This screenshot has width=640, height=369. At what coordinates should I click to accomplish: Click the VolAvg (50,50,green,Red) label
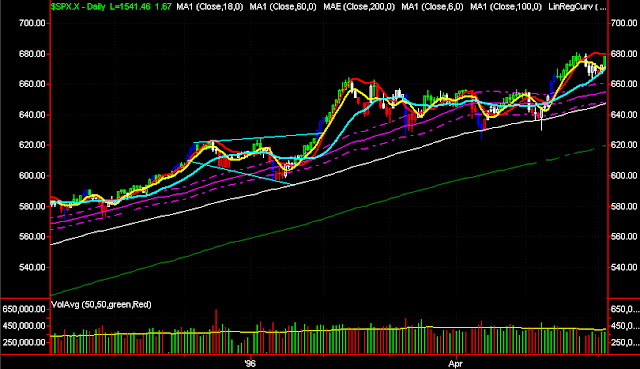(101, 305)
